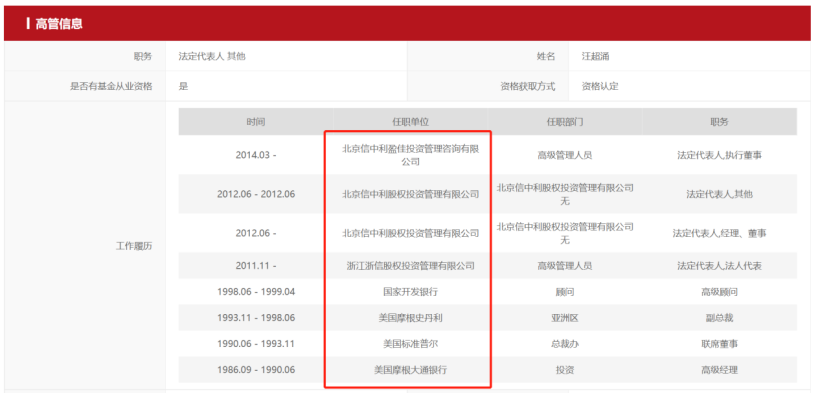Click 任职部门 cell in the row with 经理、董事
Screen dimensions: 830x394
tap(565, 233)
